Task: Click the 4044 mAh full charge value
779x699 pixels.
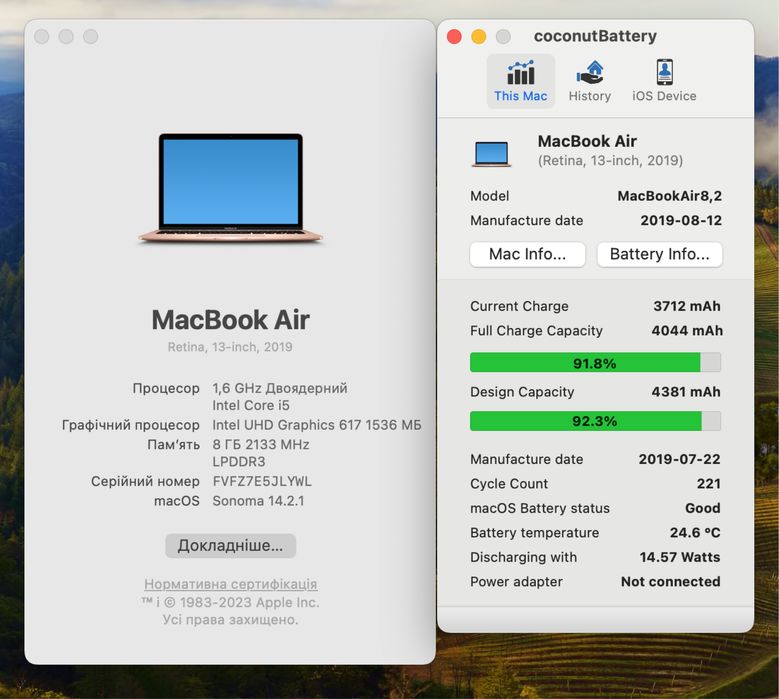Action: click(687, 330)
